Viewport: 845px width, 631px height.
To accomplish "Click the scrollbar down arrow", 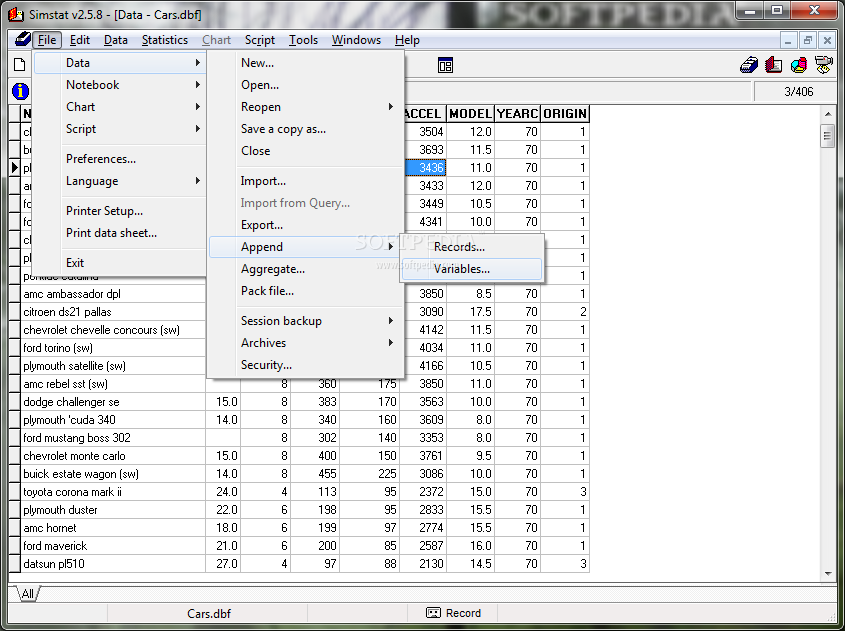I will pos(828,574).
